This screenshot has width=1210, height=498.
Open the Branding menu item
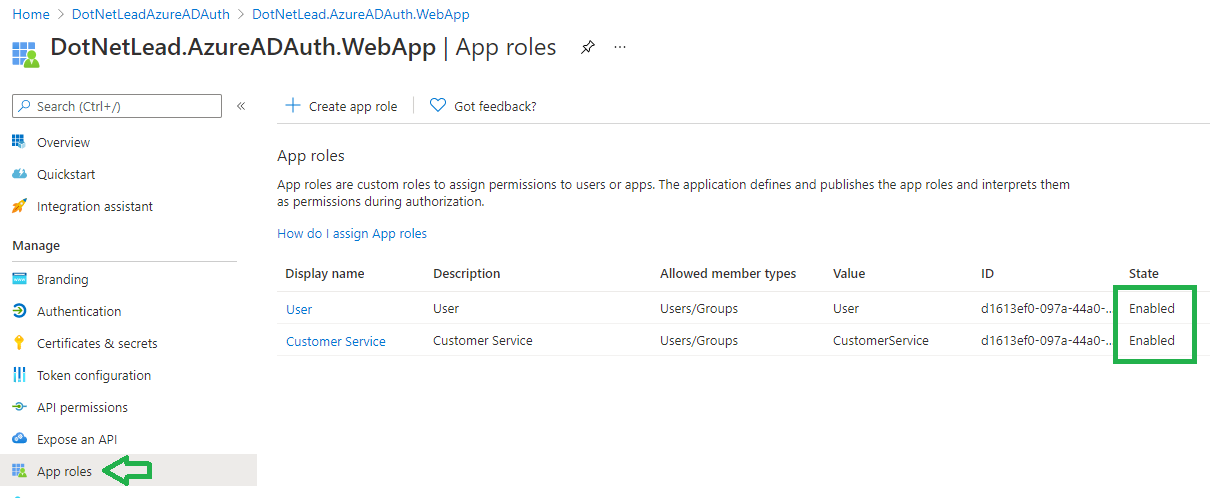[62, 279]
